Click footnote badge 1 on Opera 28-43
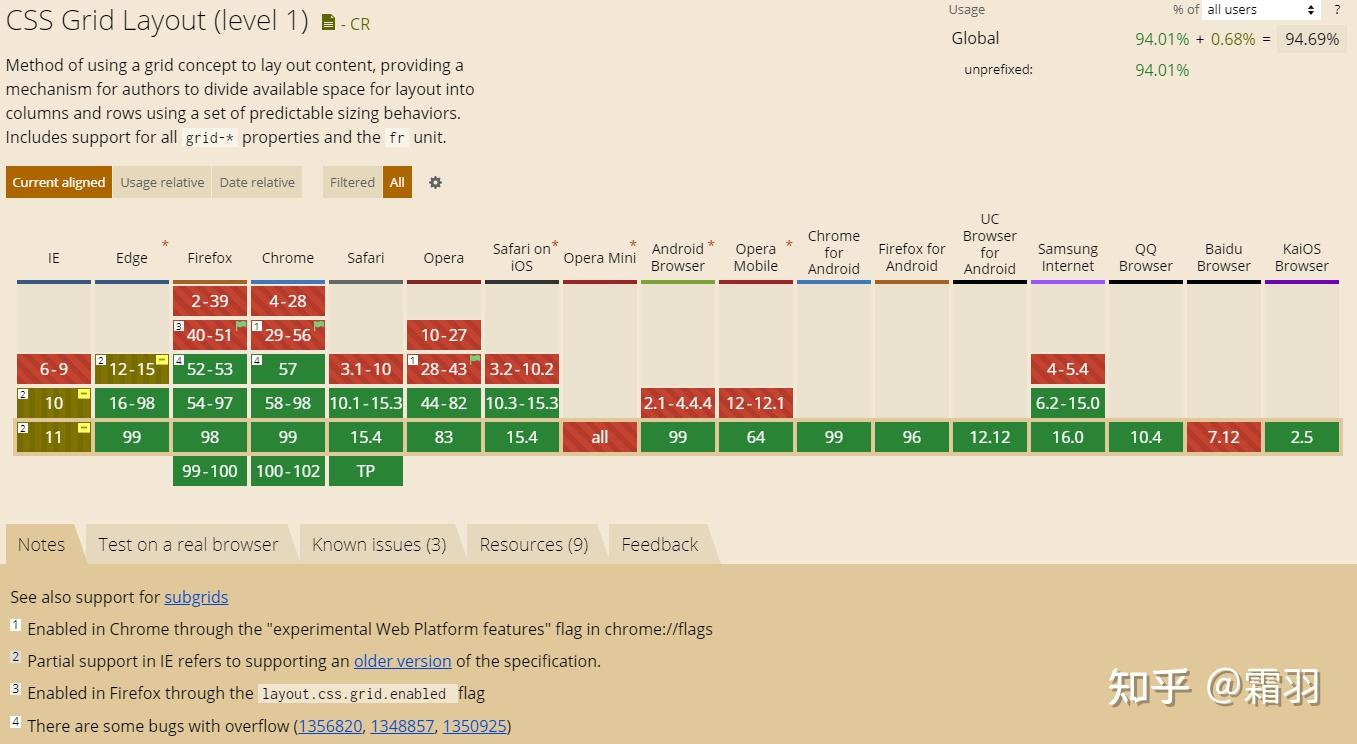 click(x=411, y=358)
